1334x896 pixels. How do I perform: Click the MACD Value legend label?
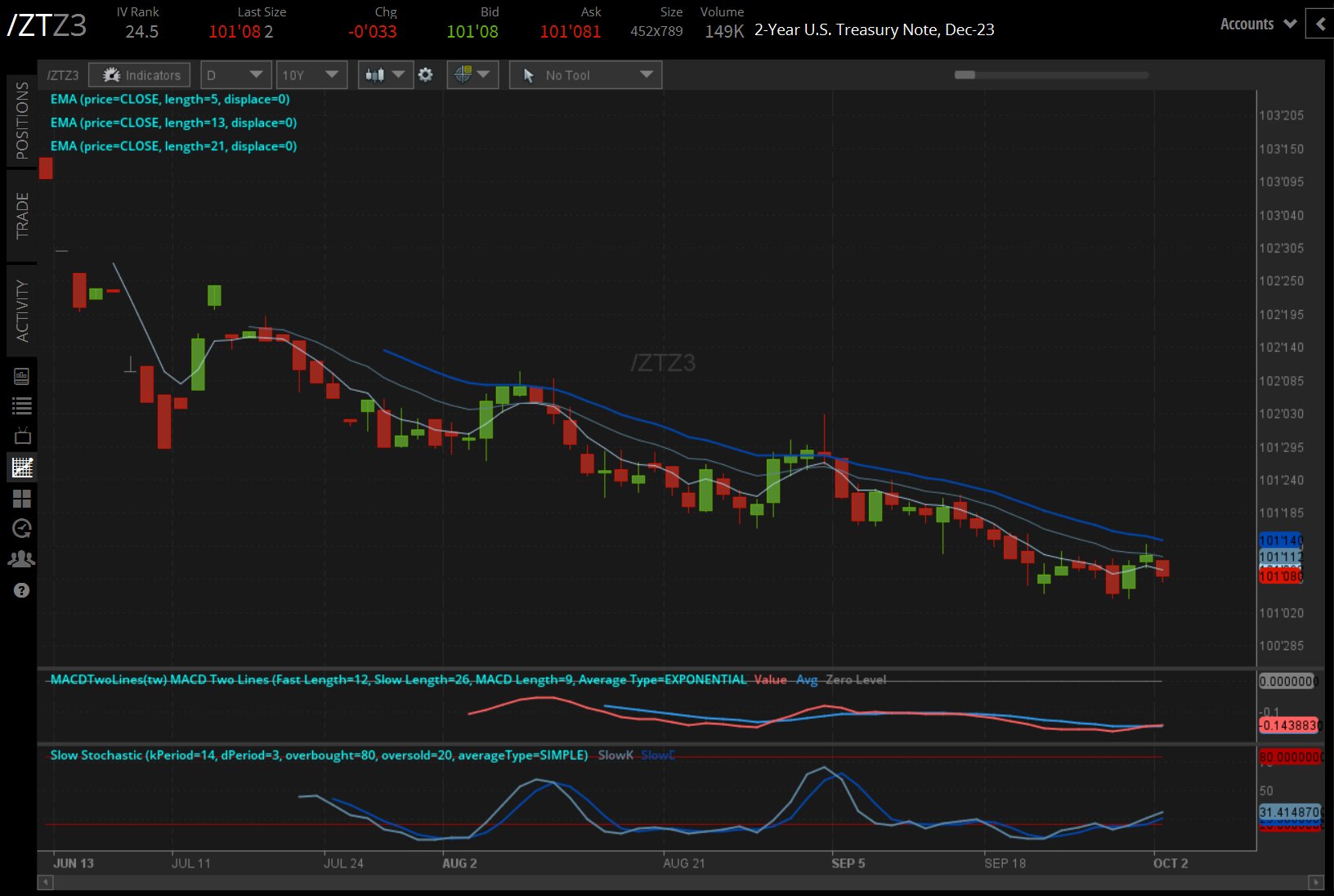pos(770,679)
